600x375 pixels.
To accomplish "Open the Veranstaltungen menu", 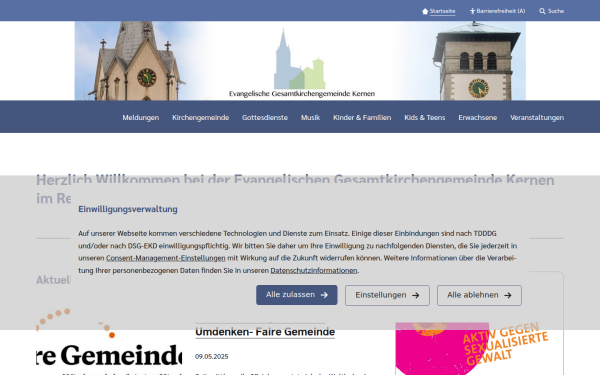I will click(537, 117).
